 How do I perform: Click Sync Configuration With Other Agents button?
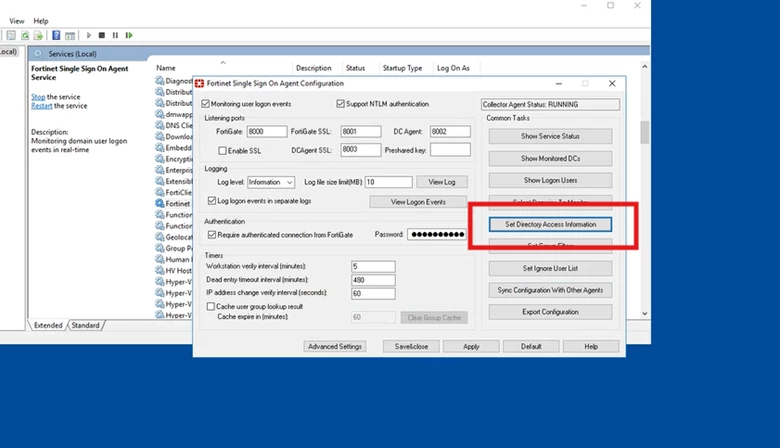[x=550, y=290]
